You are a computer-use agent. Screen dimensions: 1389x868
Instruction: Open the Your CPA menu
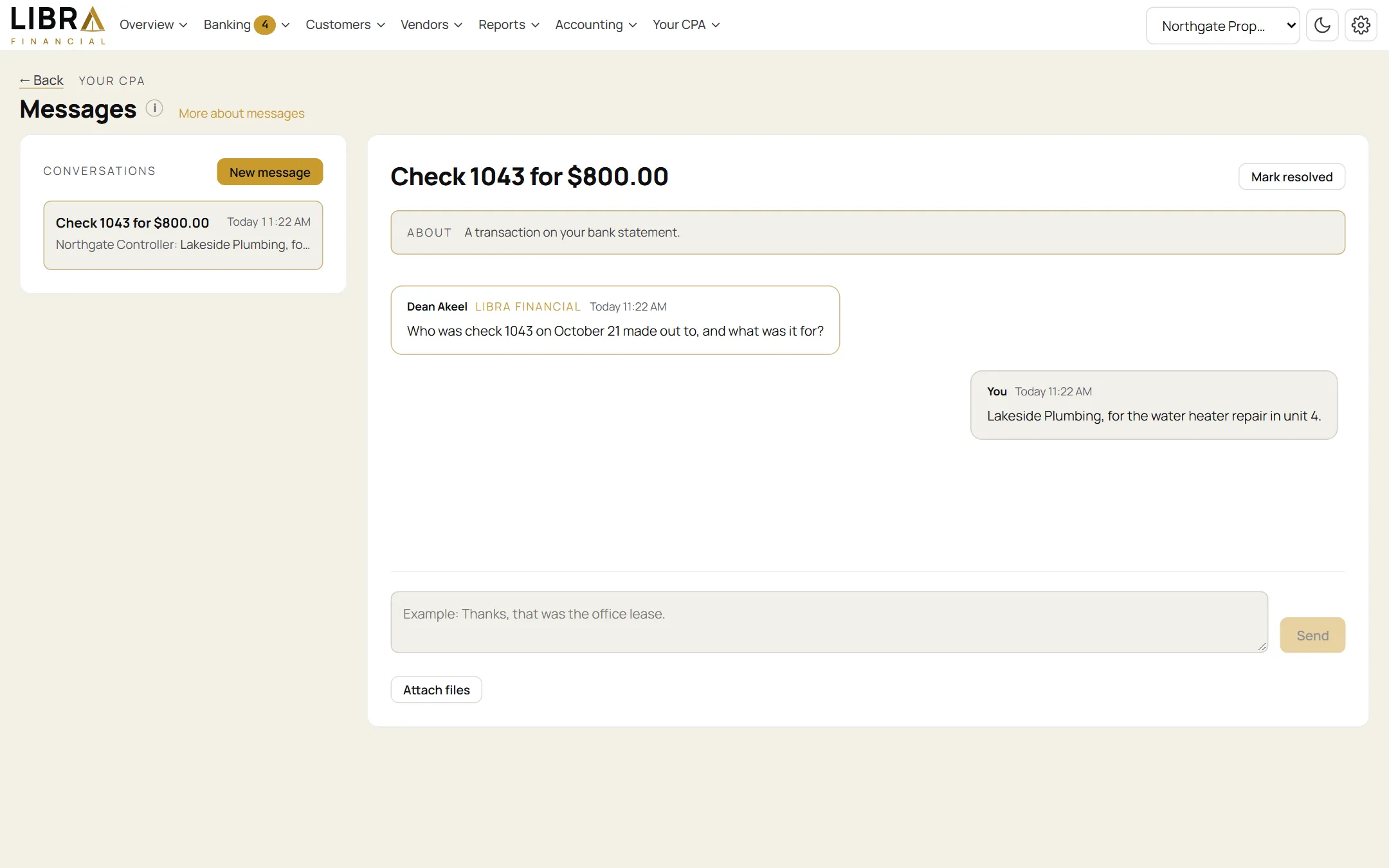(686, 24)
